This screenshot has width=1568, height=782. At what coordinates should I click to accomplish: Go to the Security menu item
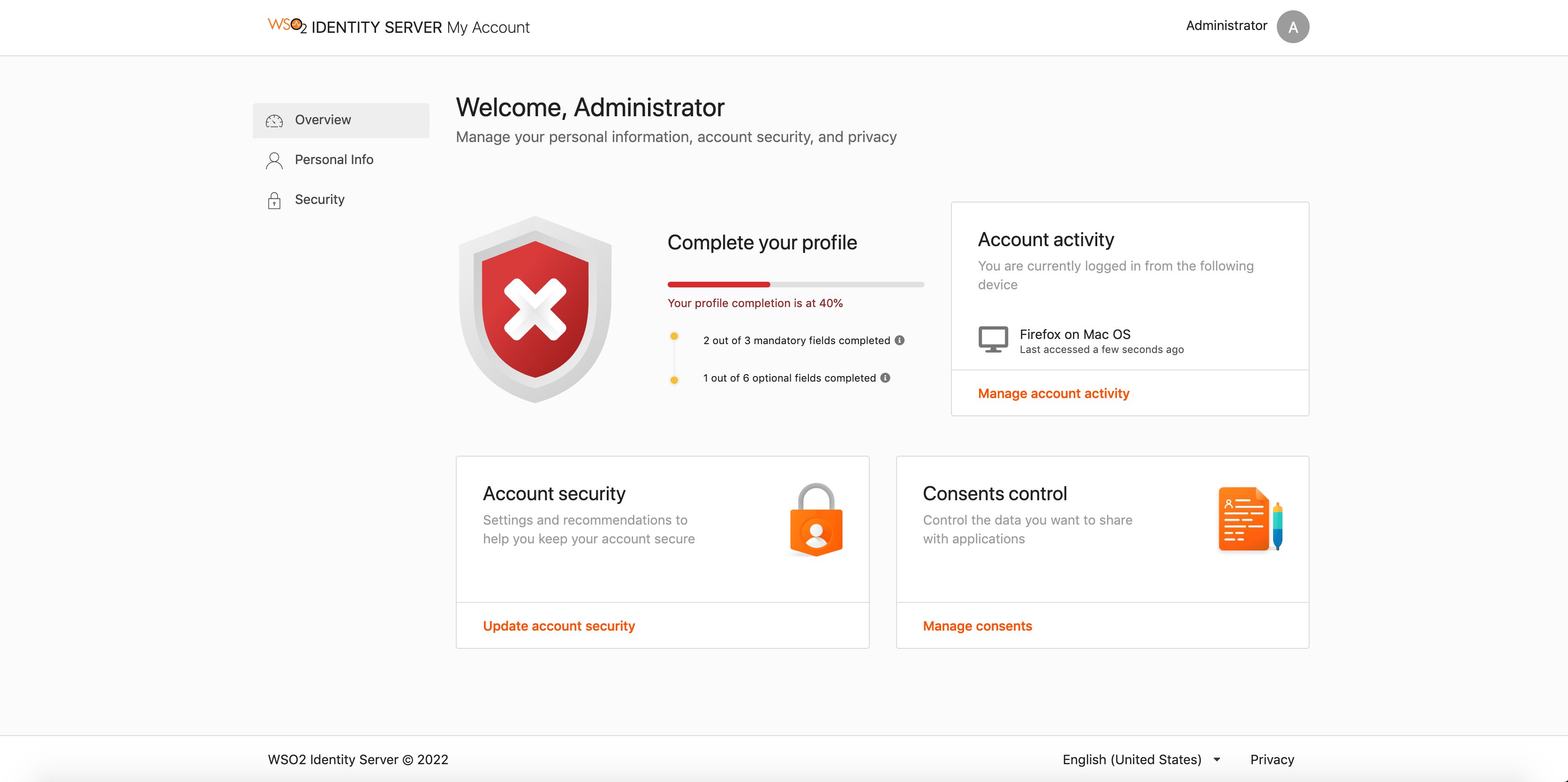[320, 200]
